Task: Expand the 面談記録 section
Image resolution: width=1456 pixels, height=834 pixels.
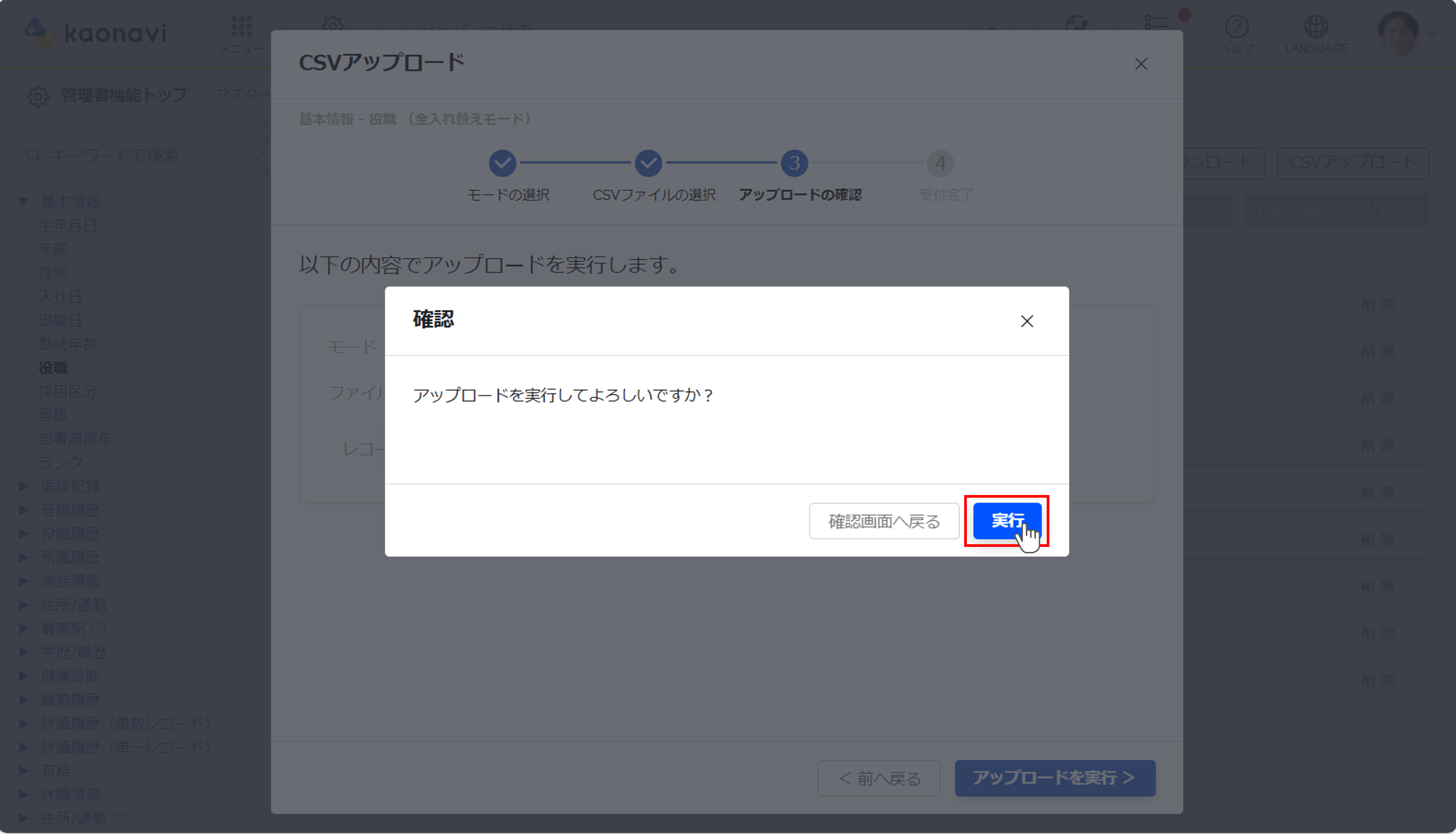Action: 24,486
